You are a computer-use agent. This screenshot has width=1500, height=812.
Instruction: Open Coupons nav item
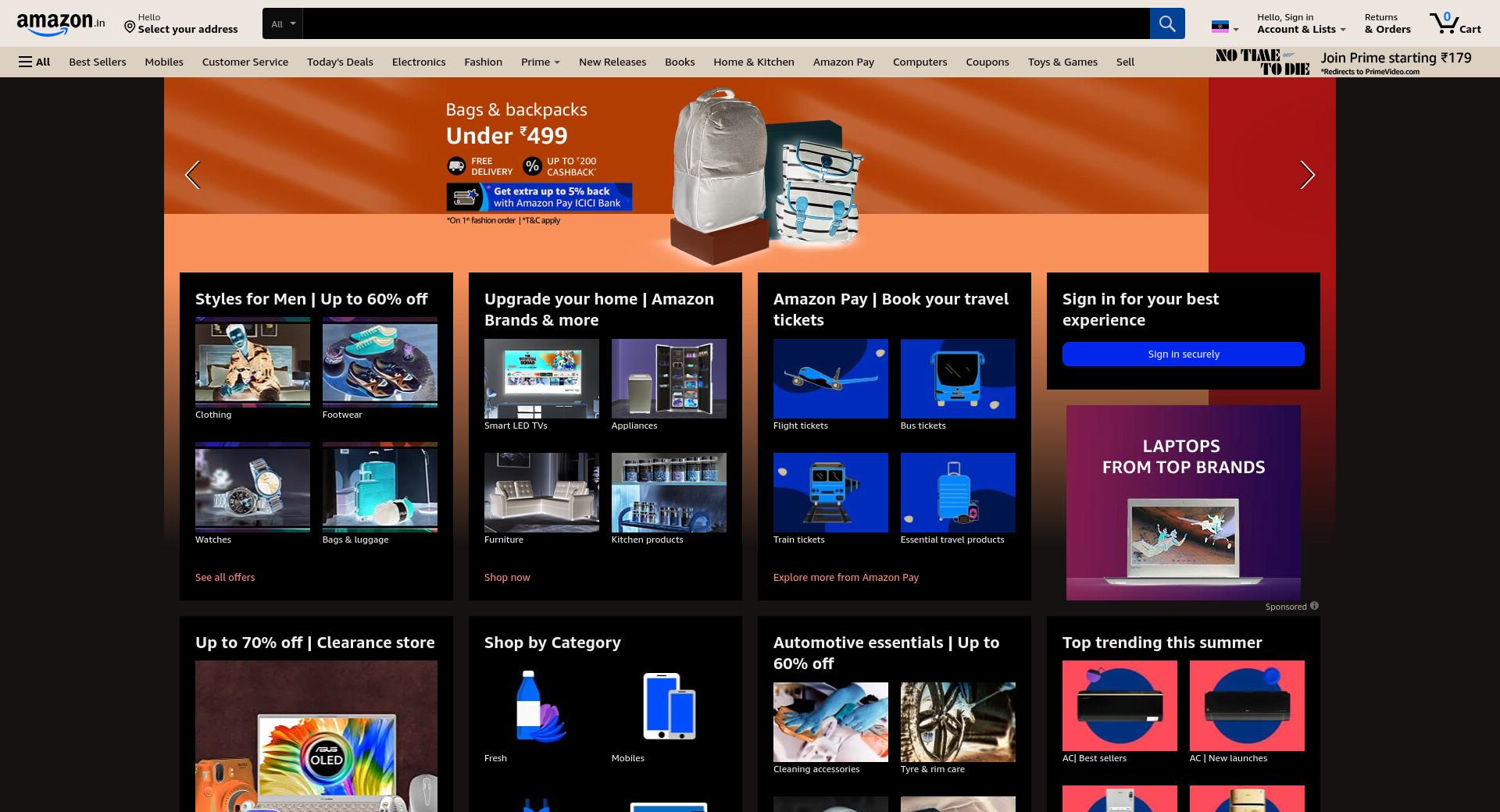coord(987,62)
